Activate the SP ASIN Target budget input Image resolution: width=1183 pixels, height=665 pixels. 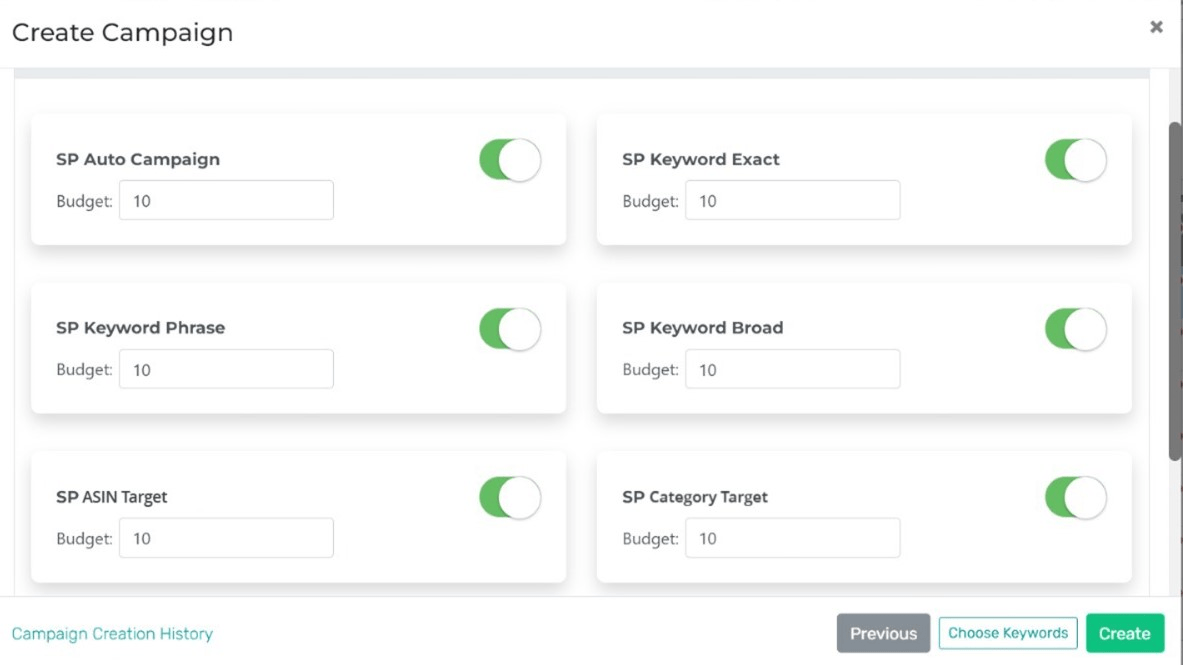click(226, 537)
